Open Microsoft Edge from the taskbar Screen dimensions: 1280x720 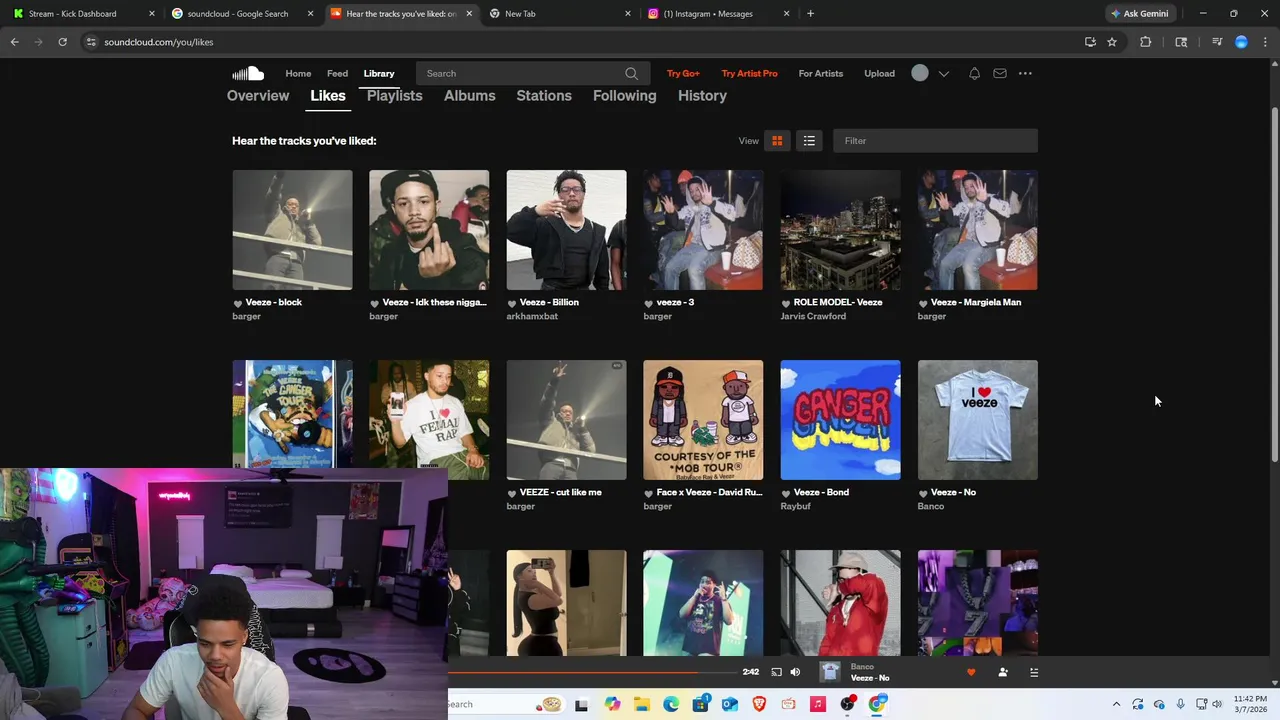pos(670,704)
